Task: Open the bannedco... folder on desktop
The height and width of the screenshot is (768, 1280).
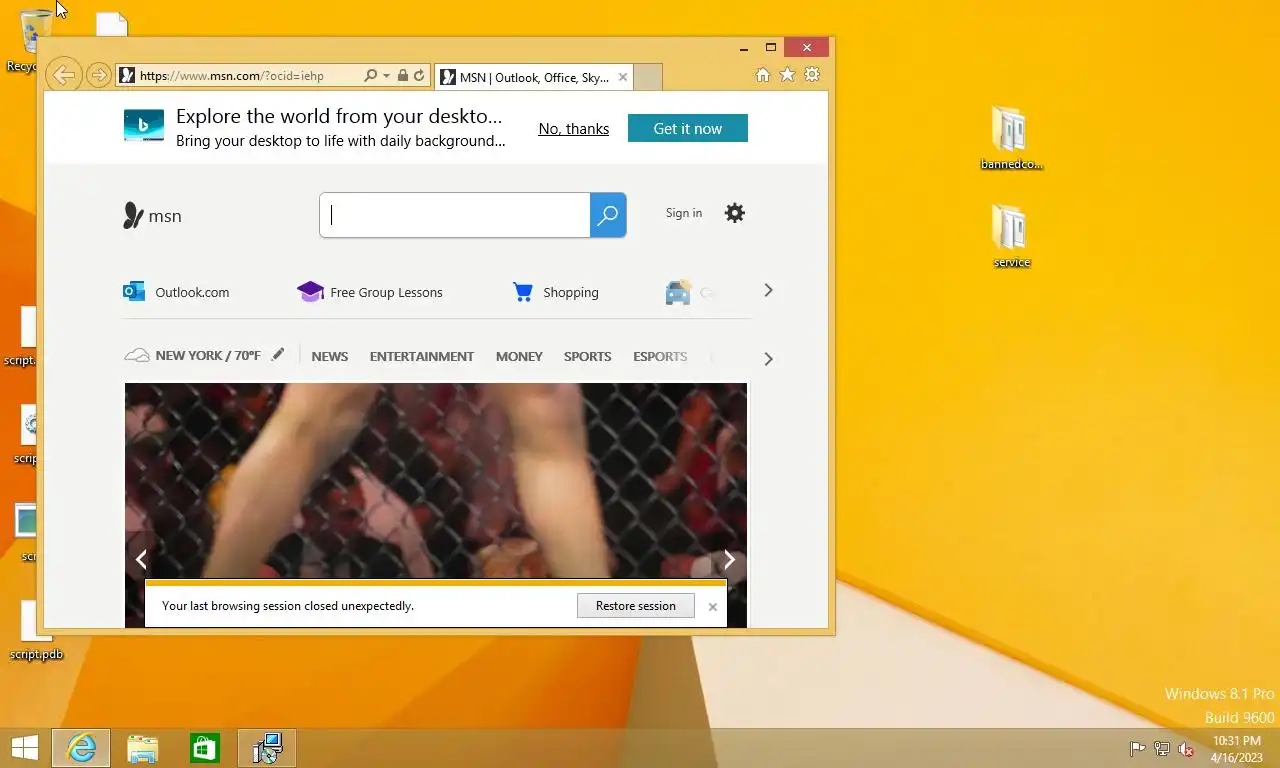Action: pyautogui.click(x=1011, y=138)
